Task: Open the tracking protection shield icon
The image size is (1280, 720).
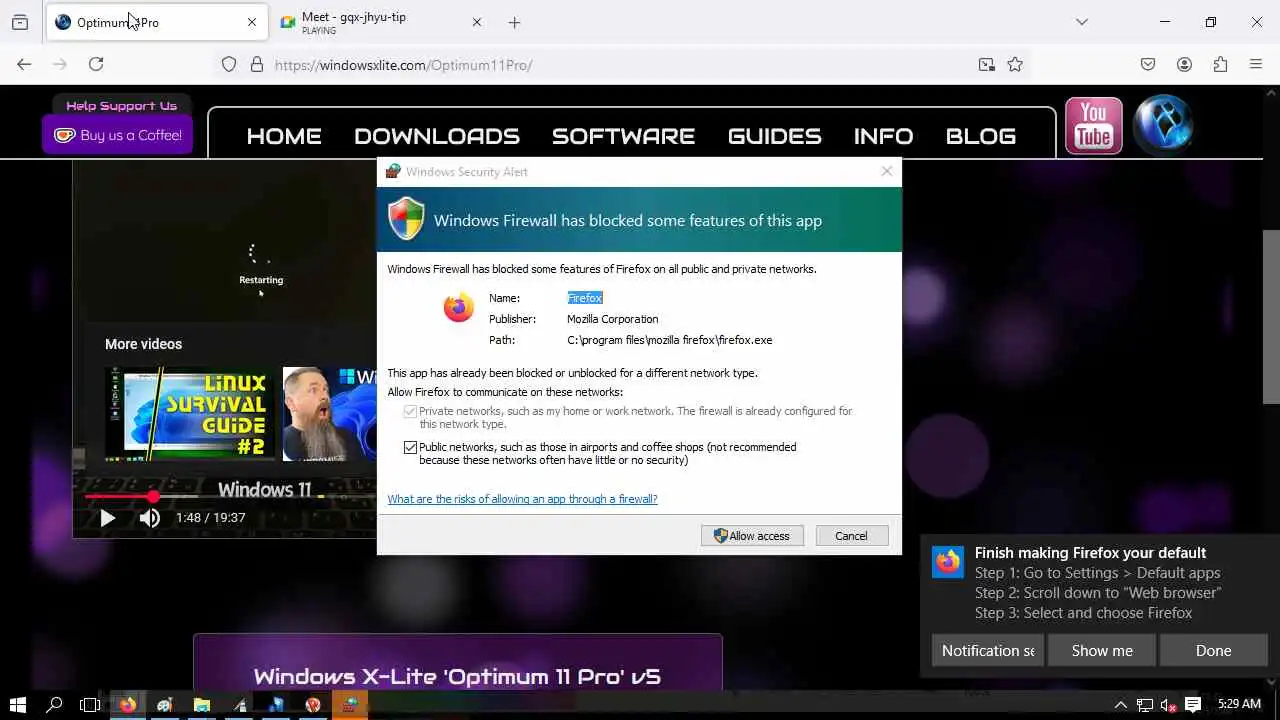Action: (x=229, y=64)
